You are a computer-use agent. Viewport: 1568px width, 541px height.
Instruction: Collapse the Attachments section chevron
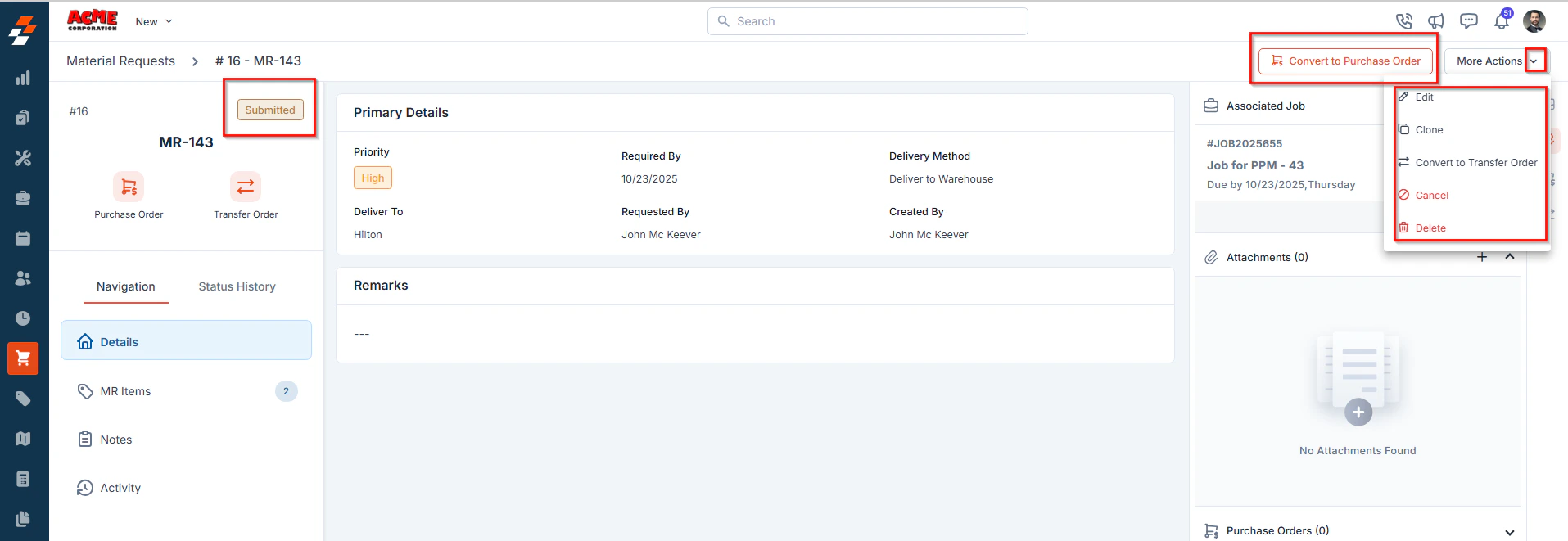1510,257
